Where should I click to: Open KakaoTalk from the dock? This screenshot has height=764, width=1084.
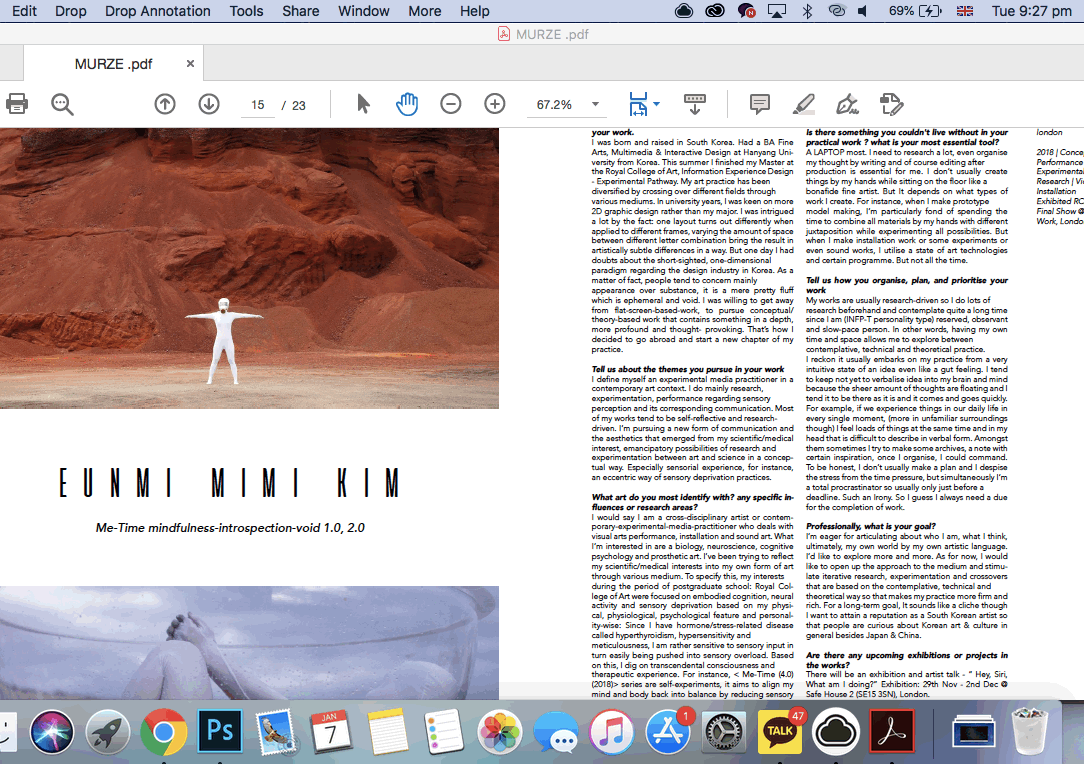coord(780,732)
